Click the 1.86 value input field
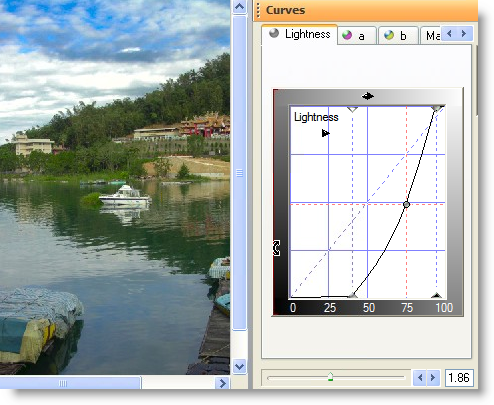 click(459, 378)
